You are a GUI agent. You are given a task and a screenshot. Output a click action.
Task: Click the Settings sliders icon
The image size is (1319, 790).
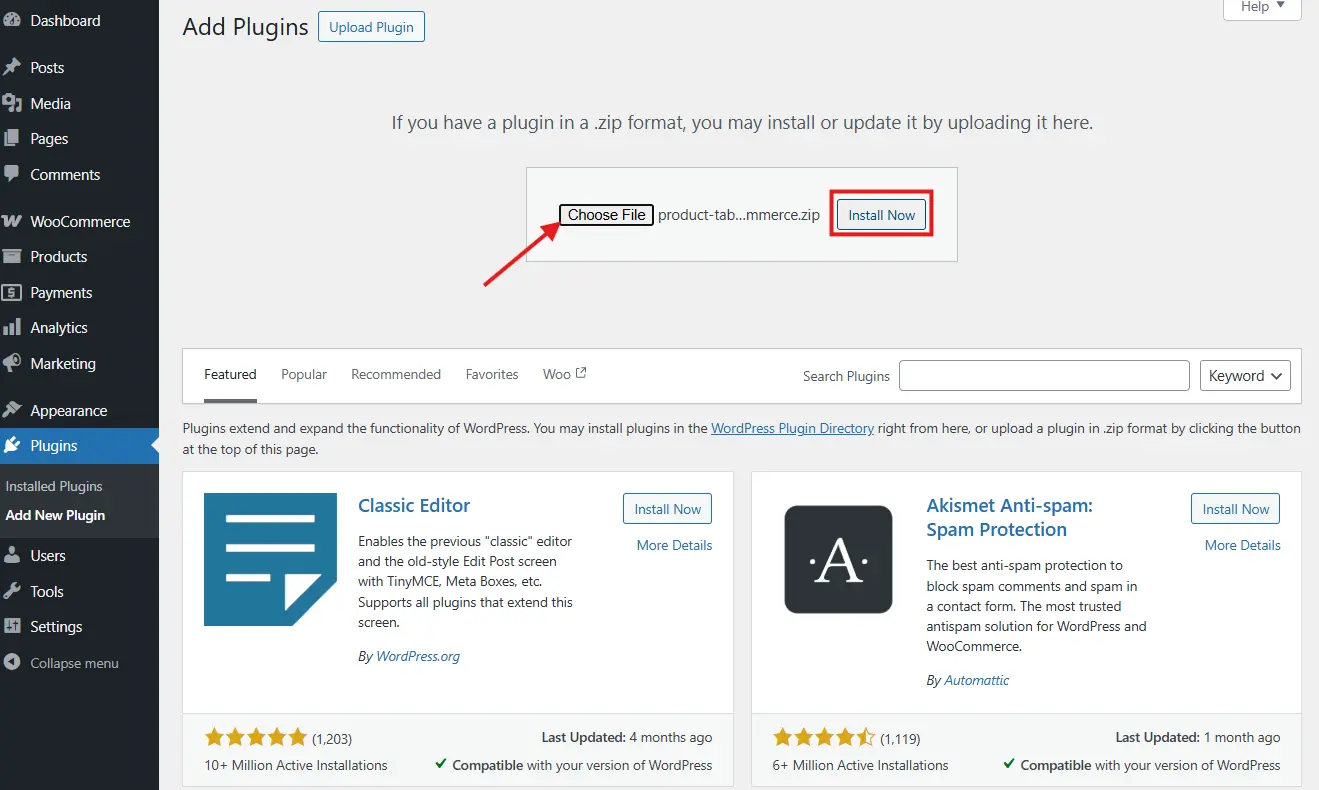point(12,626)
